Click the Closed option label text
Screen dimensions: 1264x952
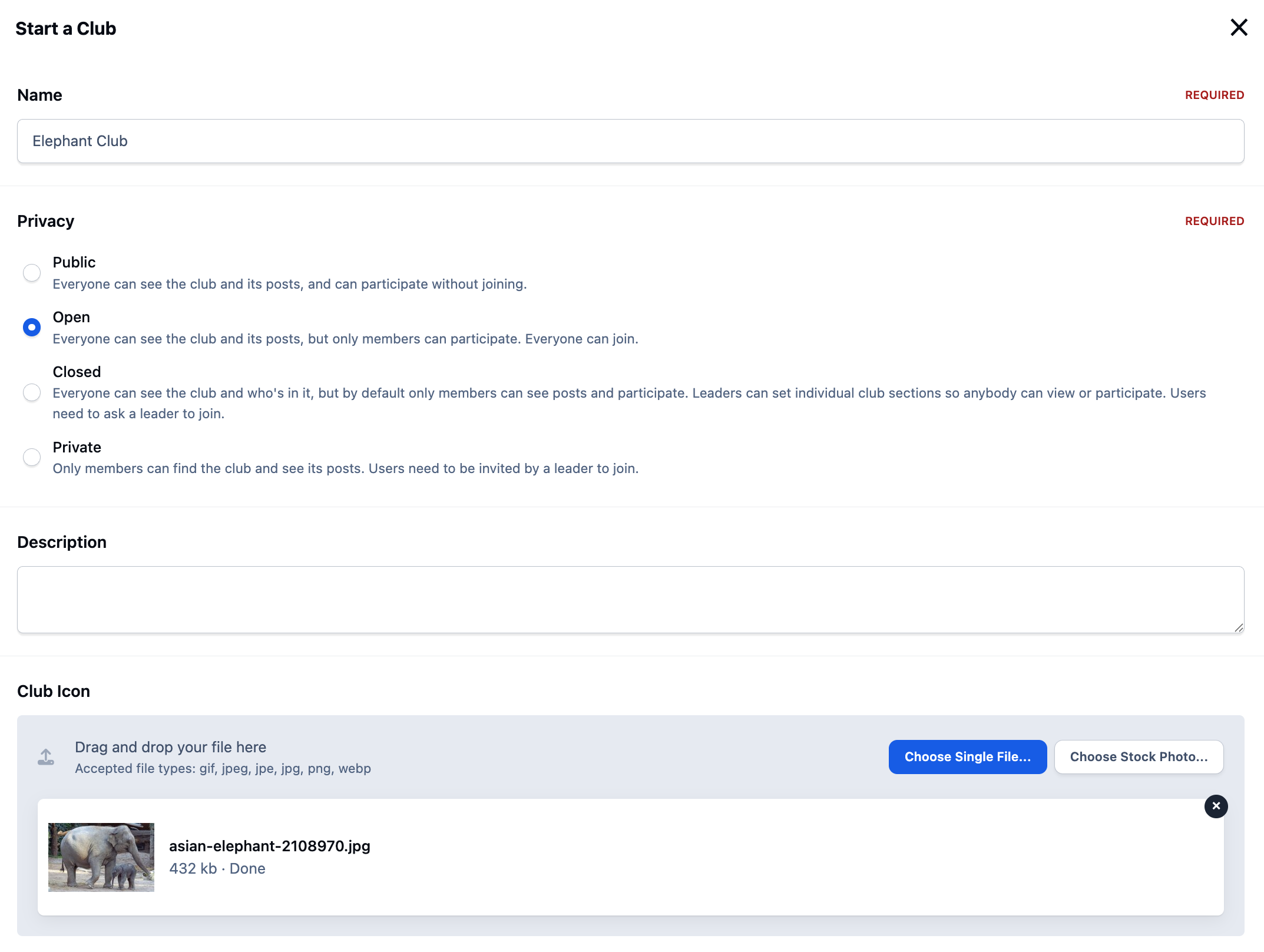coord(77,372)
